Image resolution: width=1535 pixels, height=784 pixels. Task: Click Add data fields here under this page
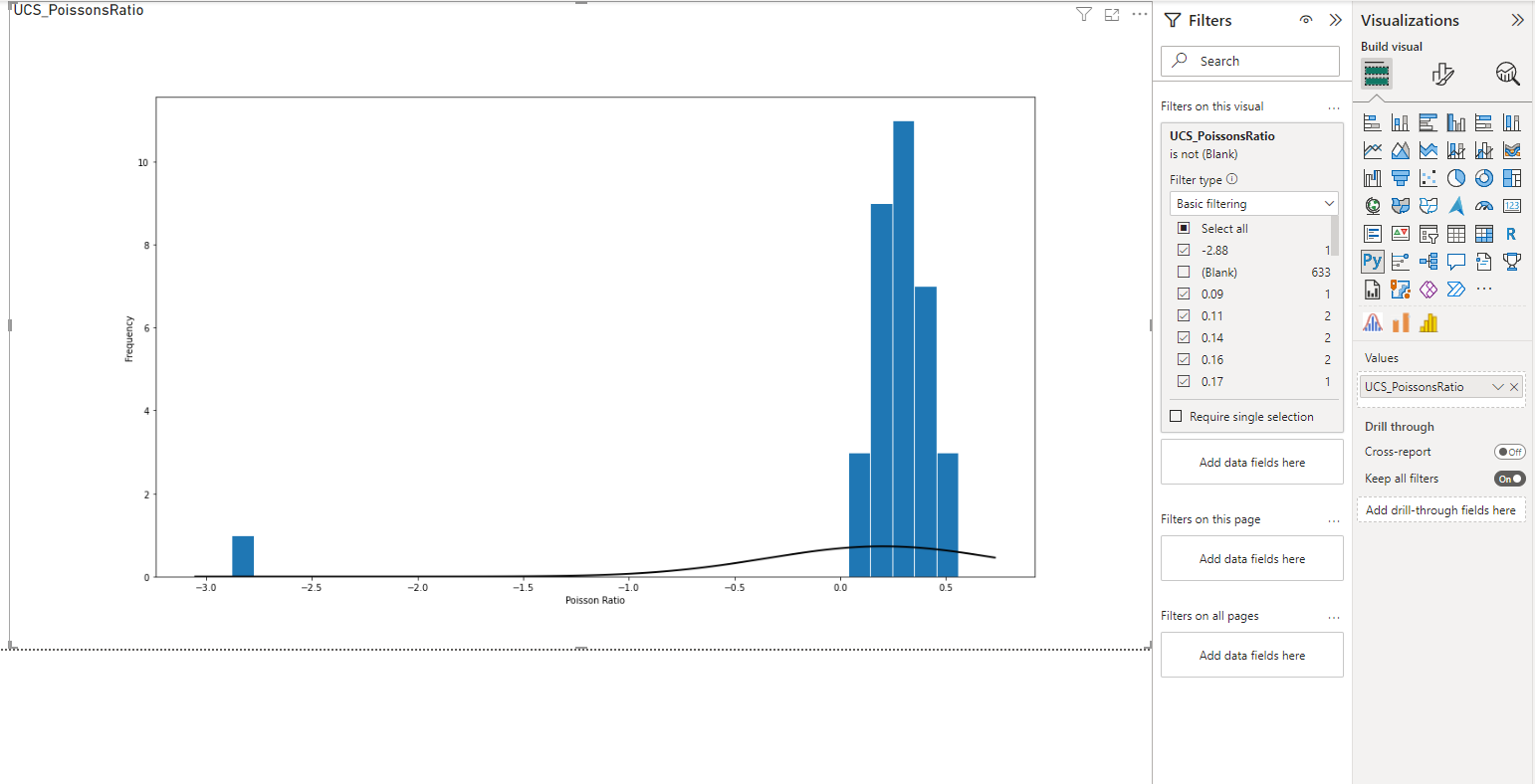click(1252, 559)
